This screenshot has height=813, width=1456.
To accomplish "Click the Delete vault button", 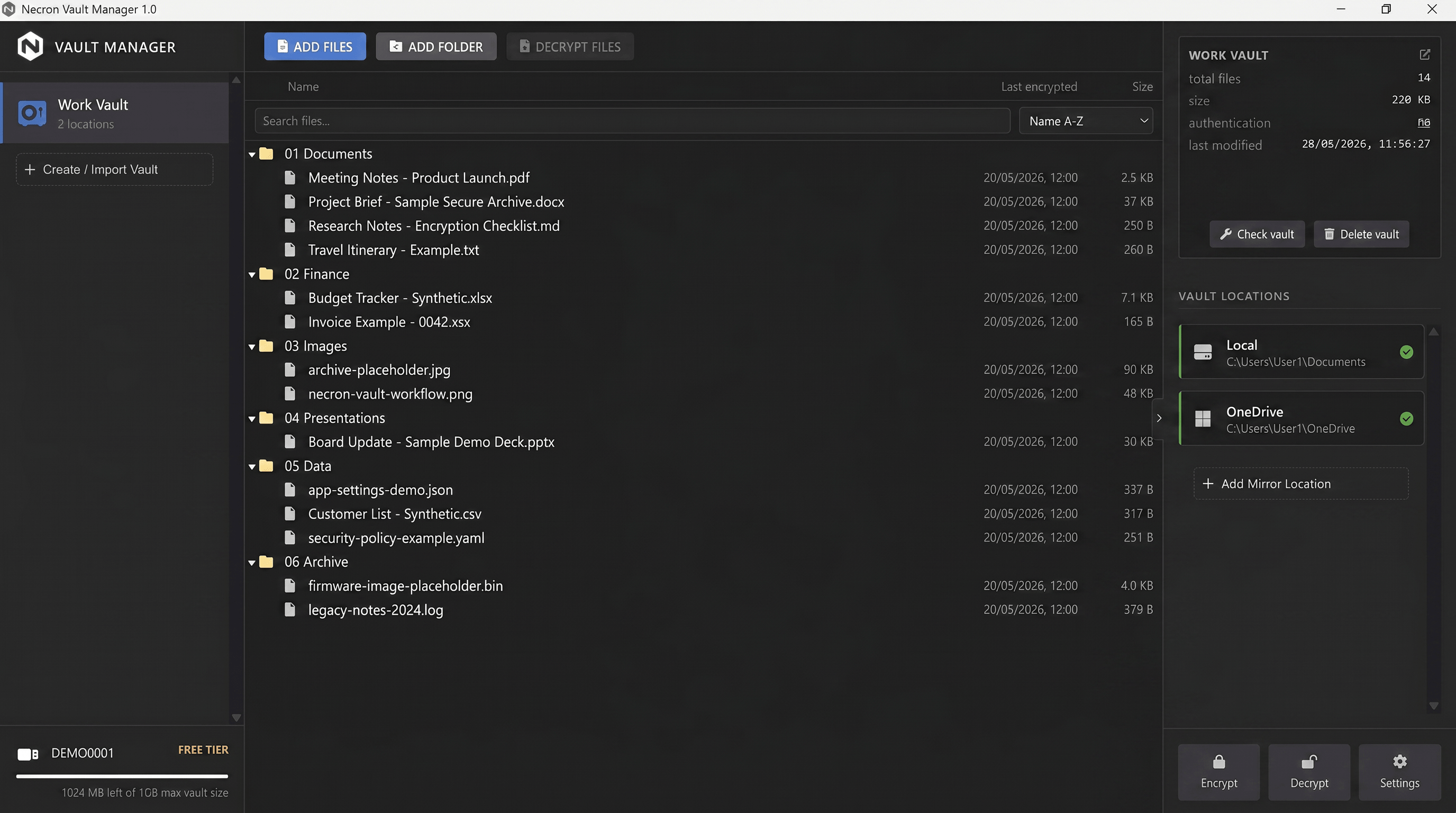I will click(1361, 234).
